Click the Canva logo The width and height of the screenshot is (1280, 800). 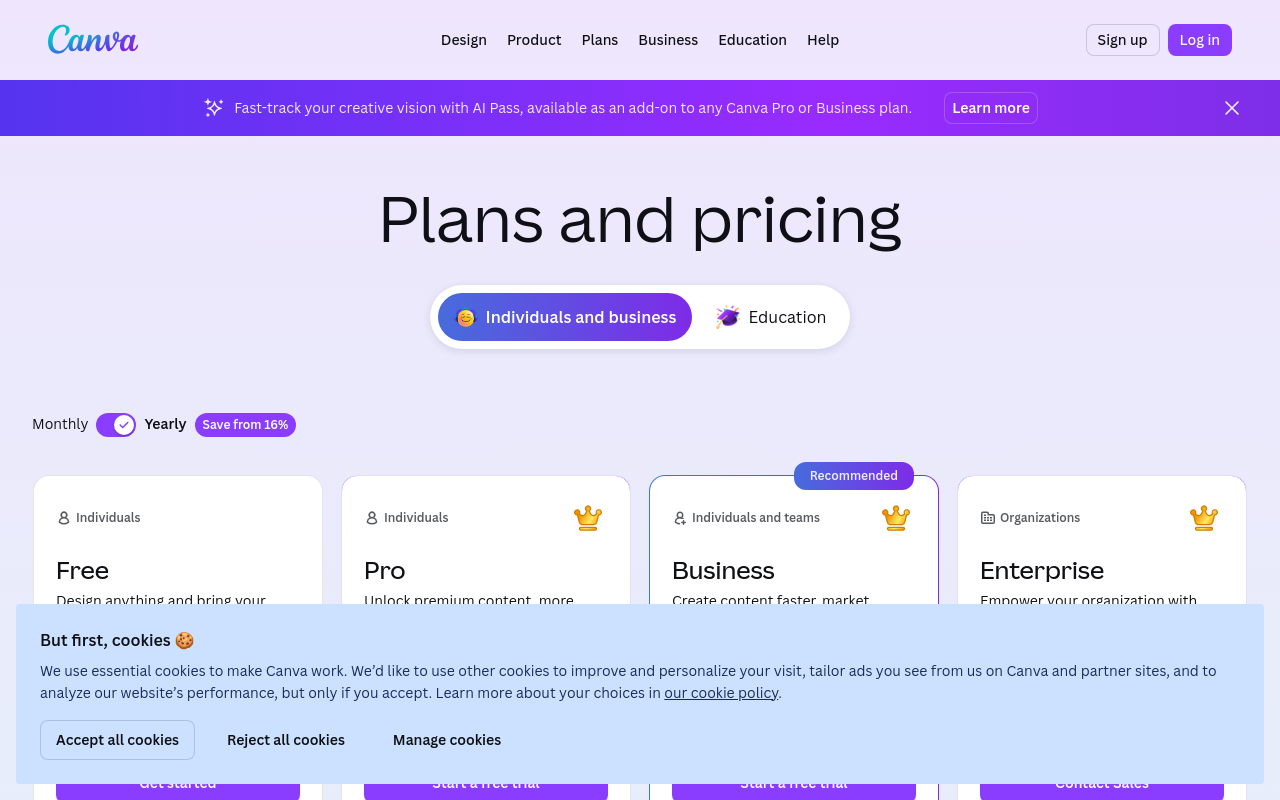(92, 39)
